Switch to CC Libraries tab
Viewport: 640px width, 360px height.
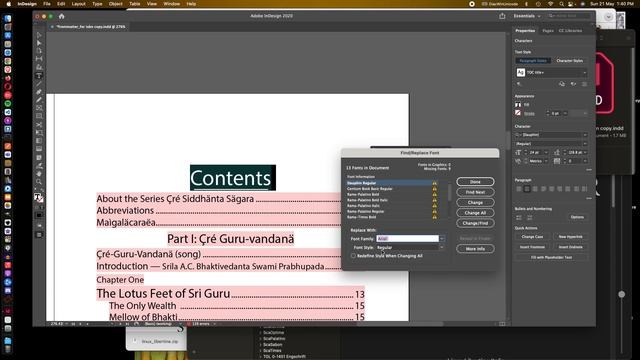point(570,31)
